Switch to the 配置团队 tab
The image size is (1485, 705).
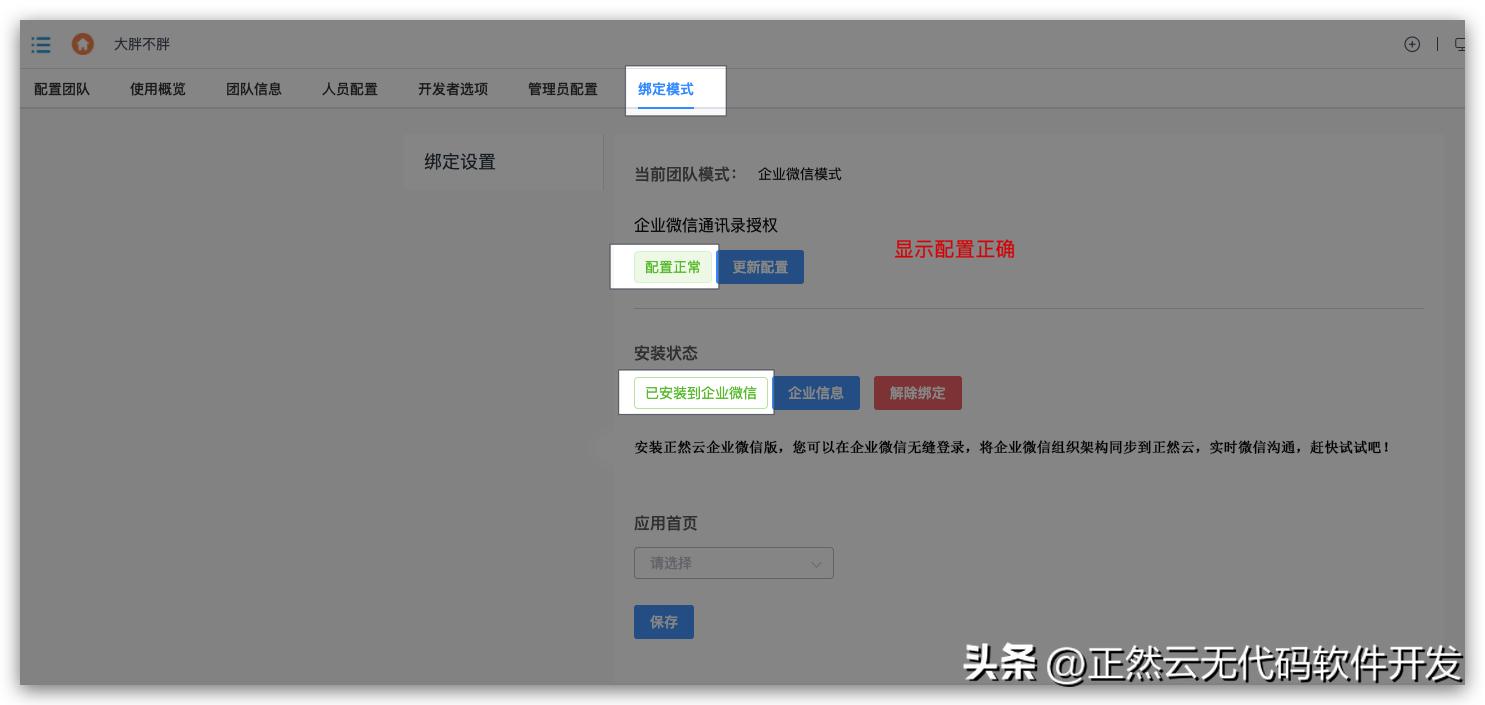point(60,89)
